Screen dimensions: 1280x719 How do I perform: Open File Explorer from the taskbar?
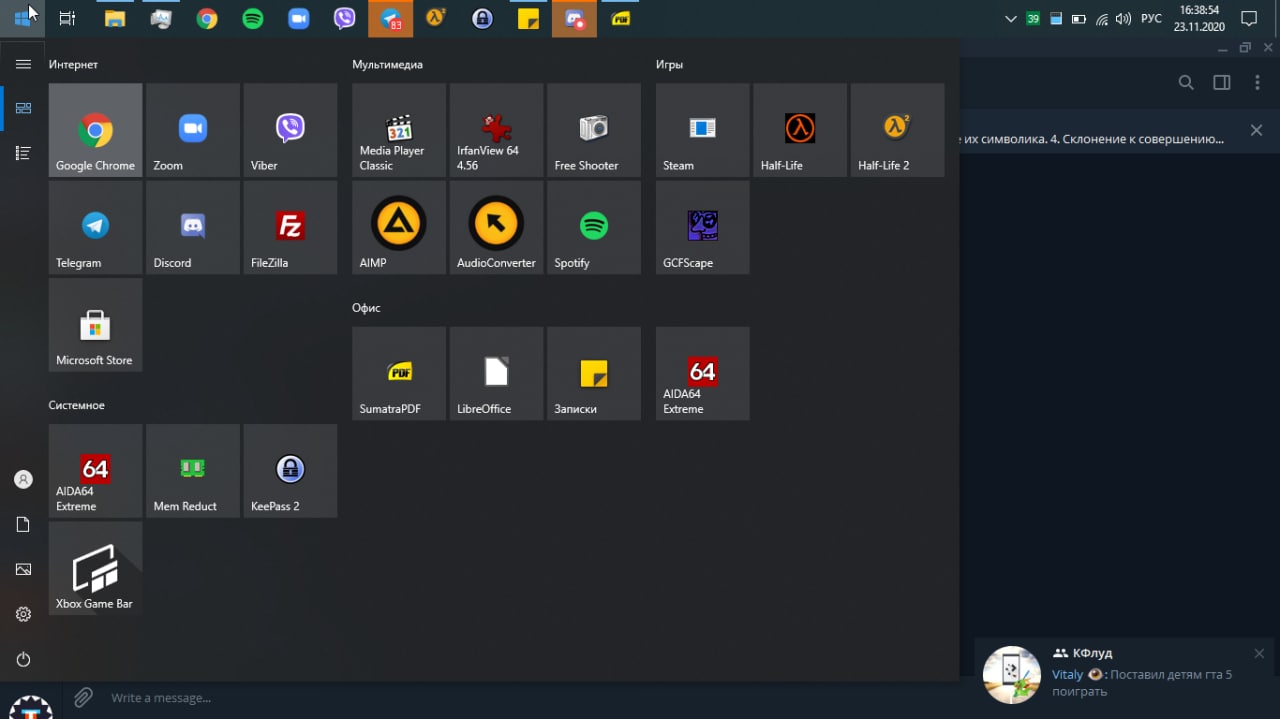point(115,18)
